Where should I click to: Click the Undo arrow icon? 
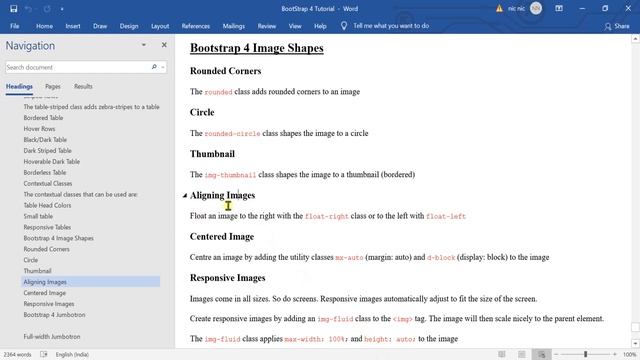[28, 9]
